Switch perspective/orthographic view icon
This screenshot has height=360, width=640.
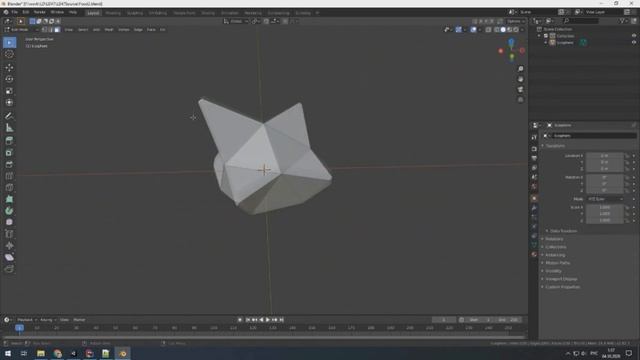(520, 100)
